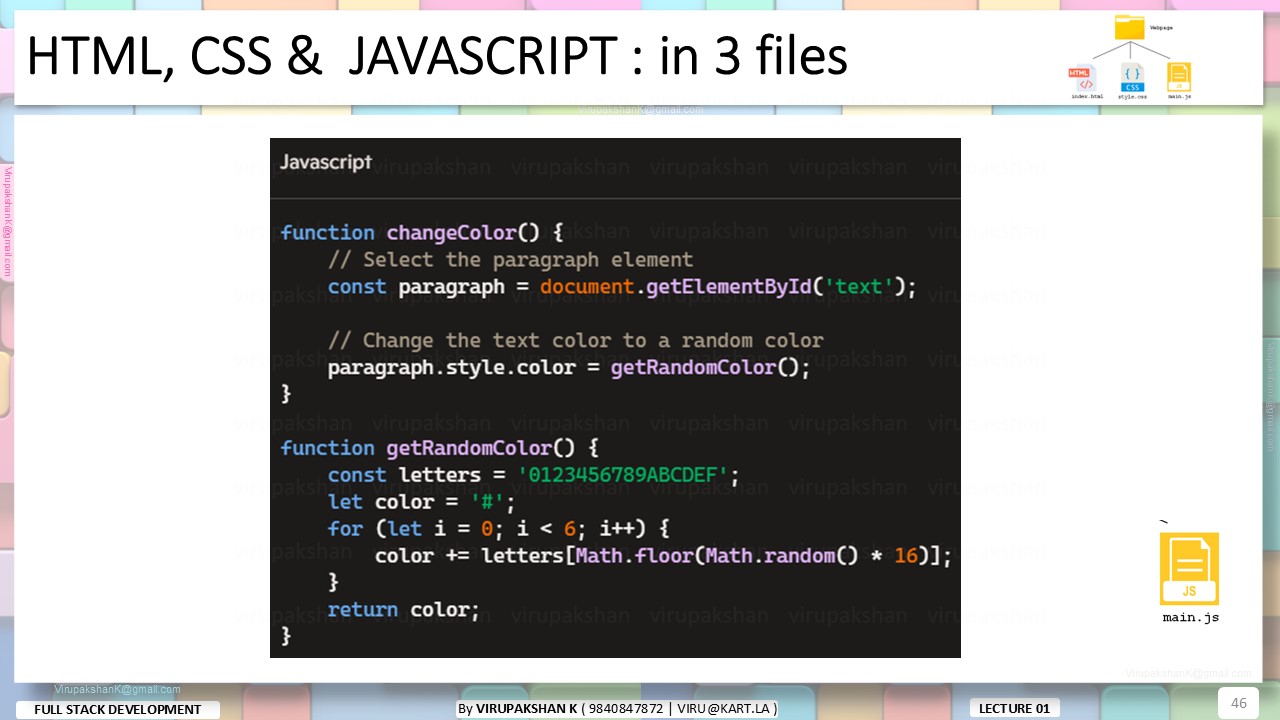Click the 'function changeColor()' code line

pyautogui.click(x=422, y=233)
